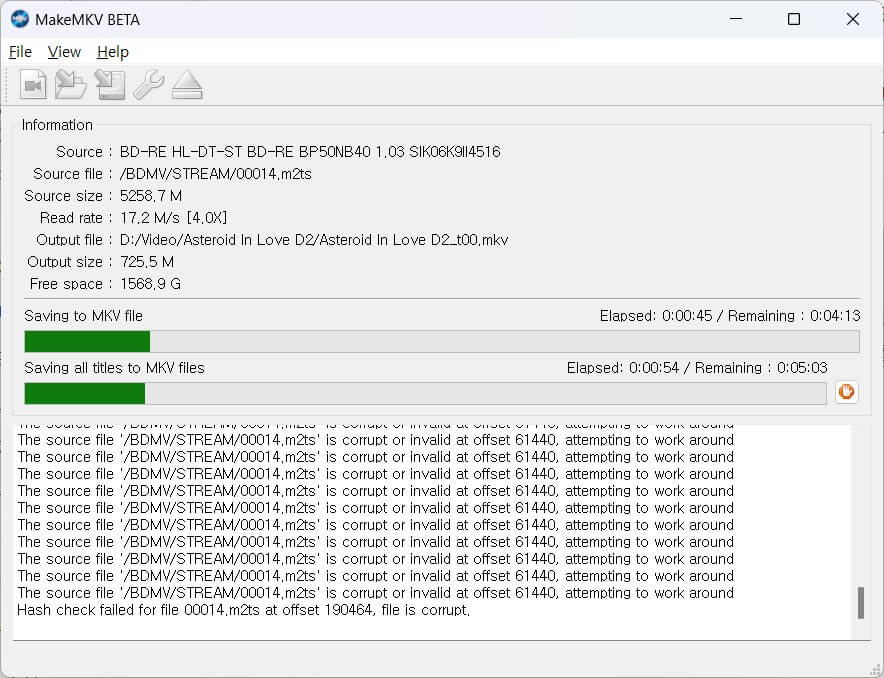Click the Elapsed 0:00:45 time text
The image size is (884, 678).
[656, 316]
